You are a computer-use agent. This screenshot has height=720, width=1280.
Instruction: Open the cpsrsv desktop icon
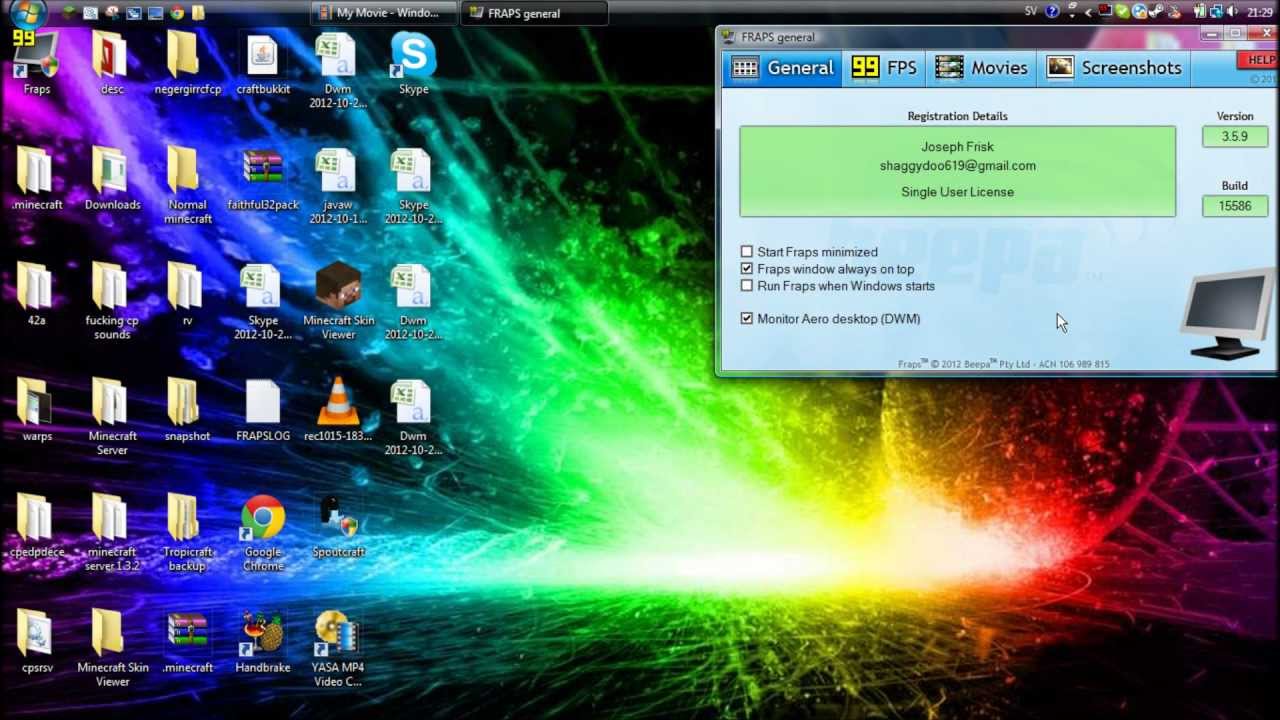coord(37,641)
